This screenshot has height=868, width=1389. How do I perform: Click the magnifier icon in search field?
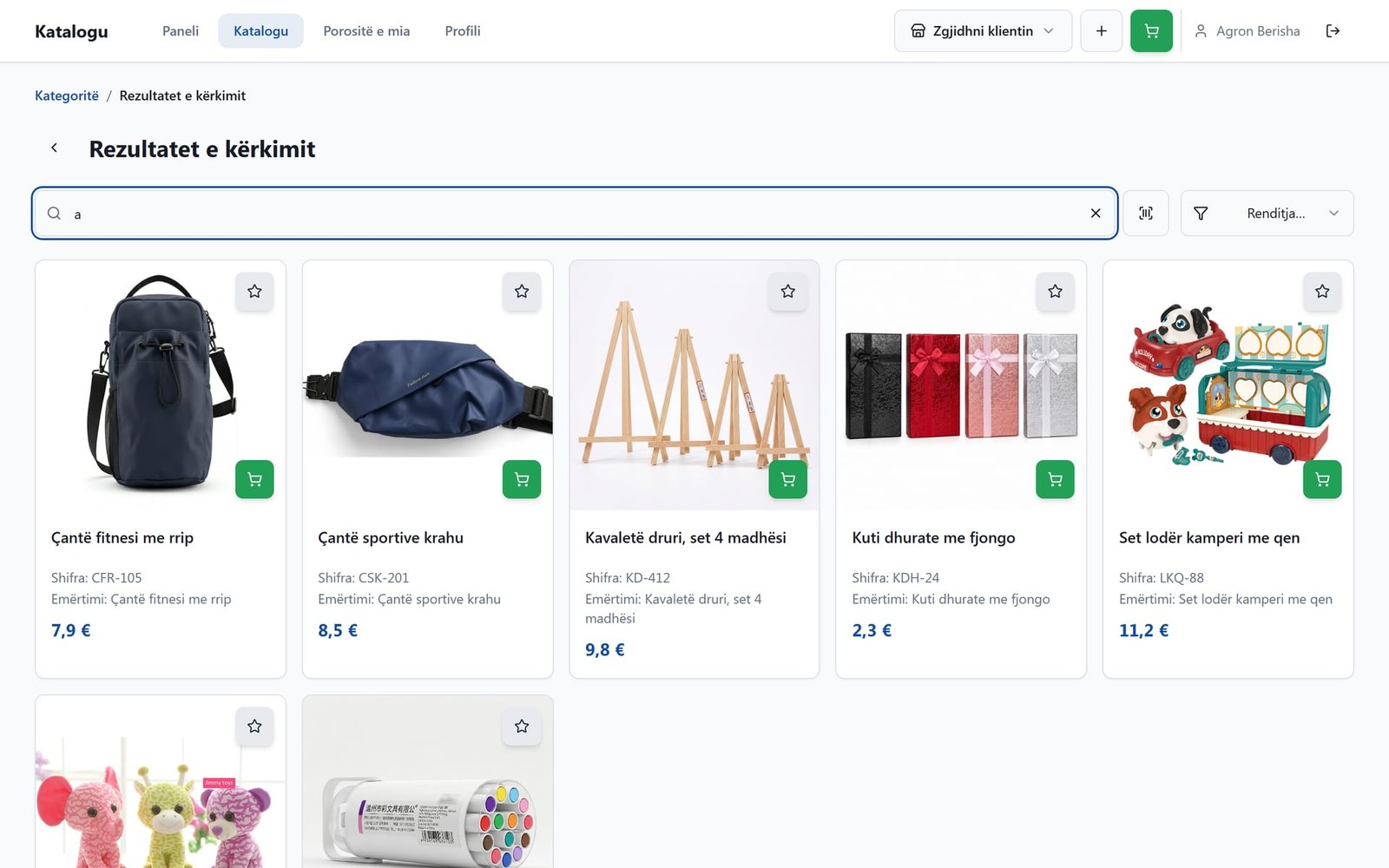pos(54,214)
